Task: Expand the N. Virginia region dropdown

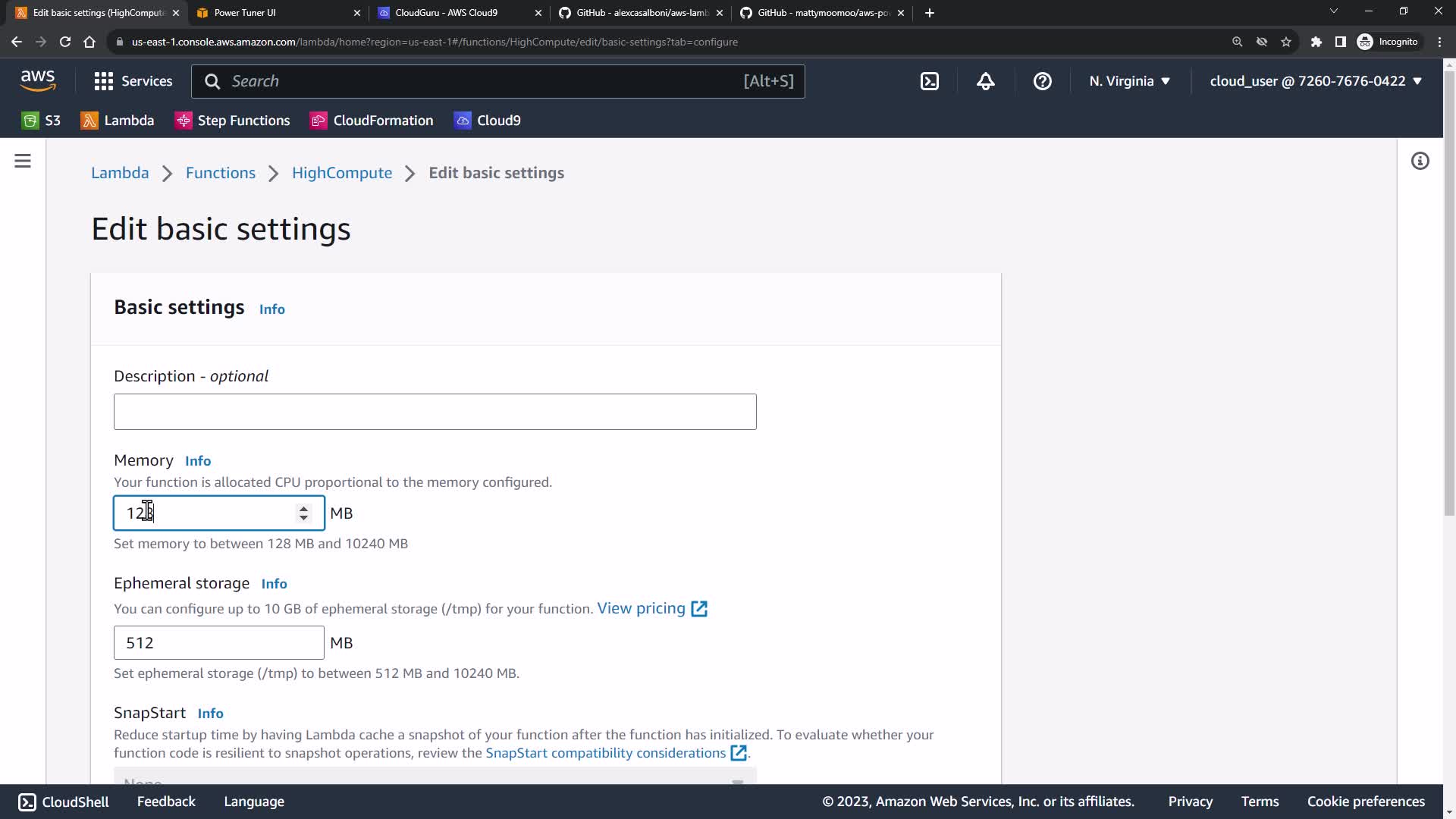Action: [x=1130, y=81]
